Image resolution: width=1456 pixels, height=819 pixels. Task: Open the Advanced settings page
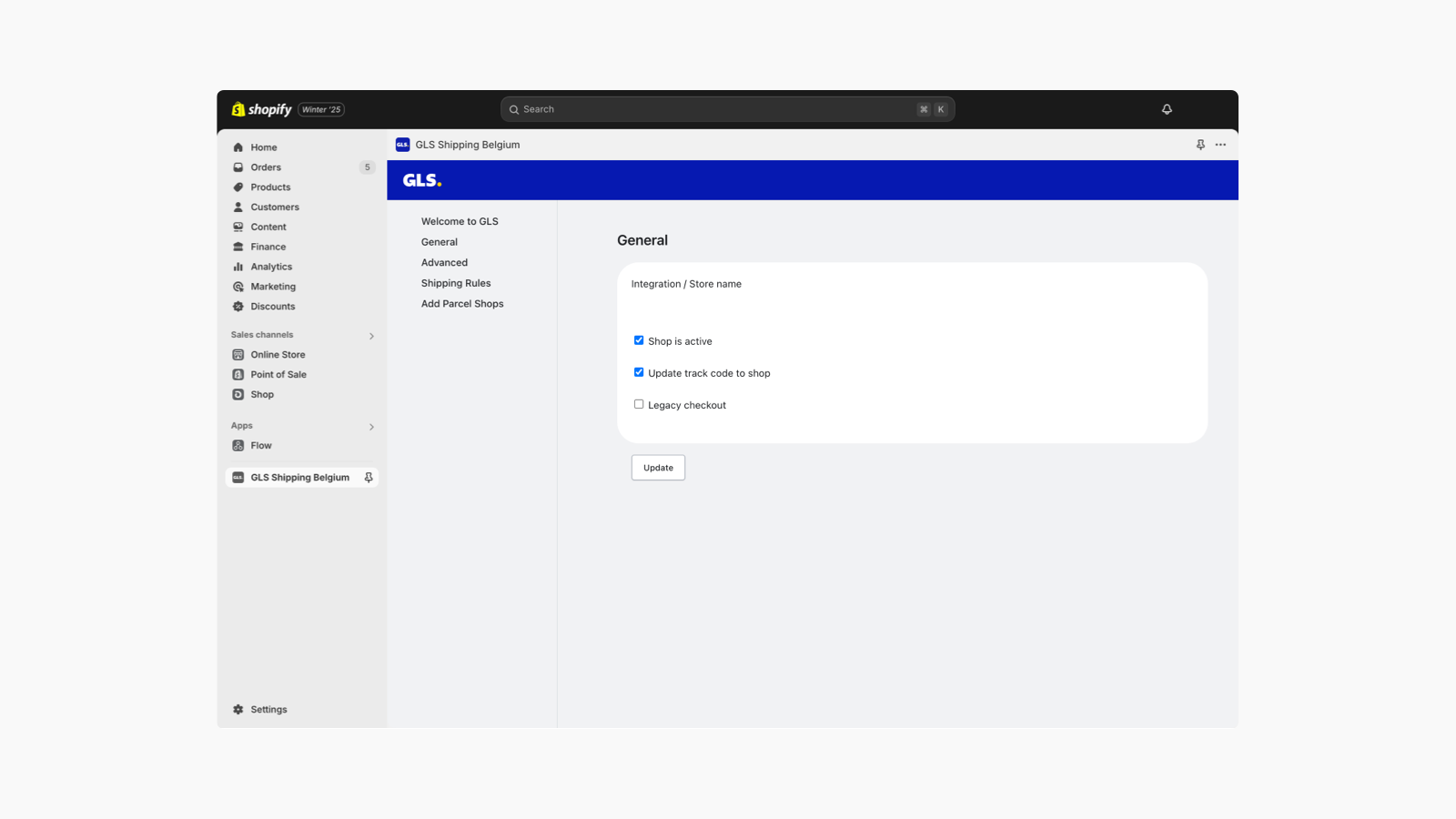pos(444,262)
